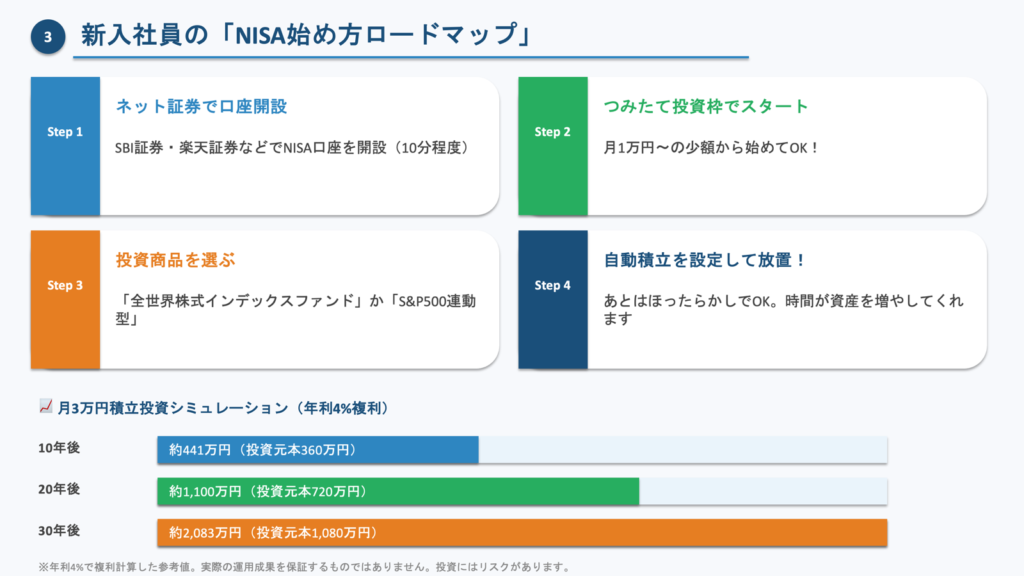This screenshot has height=576, width=1024.
Task: Click the disclaimer footnote about 年利4%
Action: 304,567
